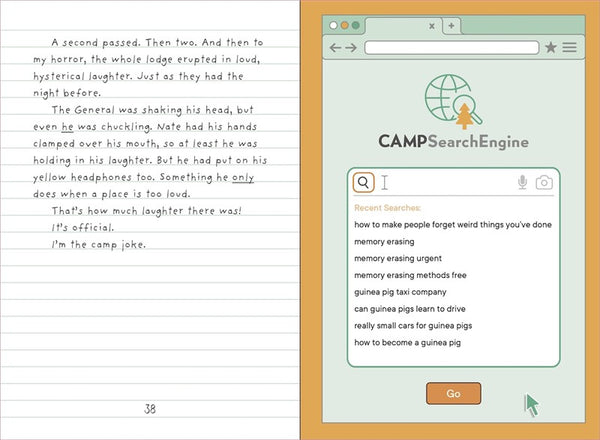This screenshot has height=440, width=600.
Task: Select 'how to make people forget weird things you've done'
Action: pyautogui.click(x=453, y=225)
